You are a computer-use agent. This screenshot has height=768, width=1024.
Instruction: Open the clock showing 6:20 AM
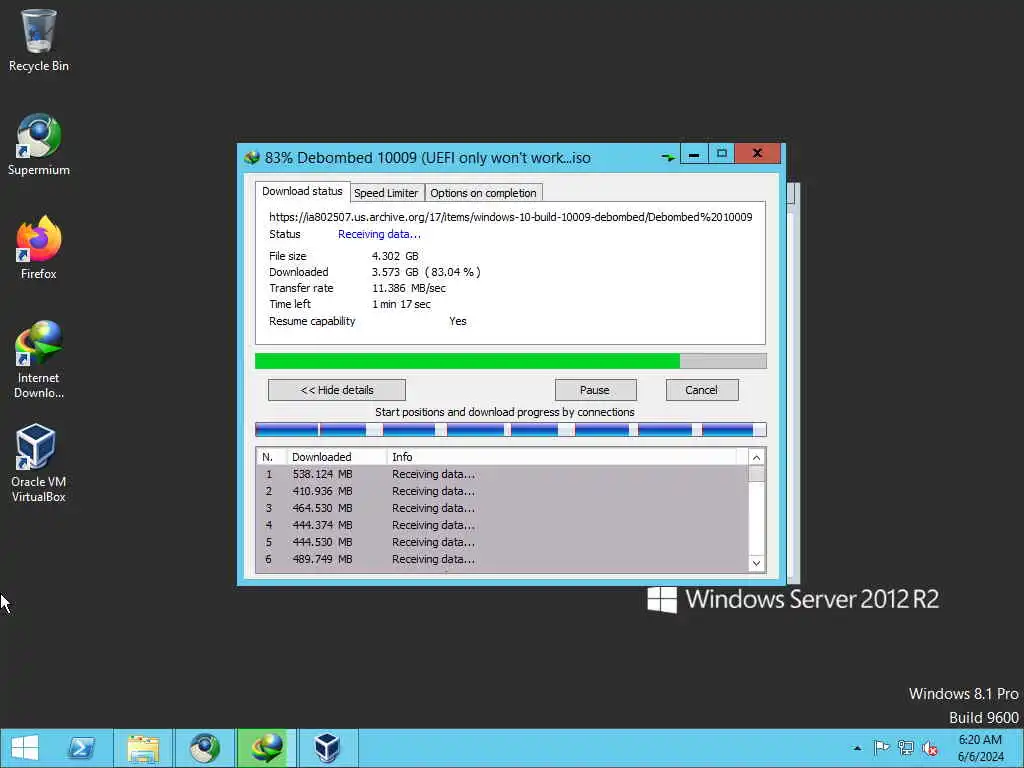980,748
